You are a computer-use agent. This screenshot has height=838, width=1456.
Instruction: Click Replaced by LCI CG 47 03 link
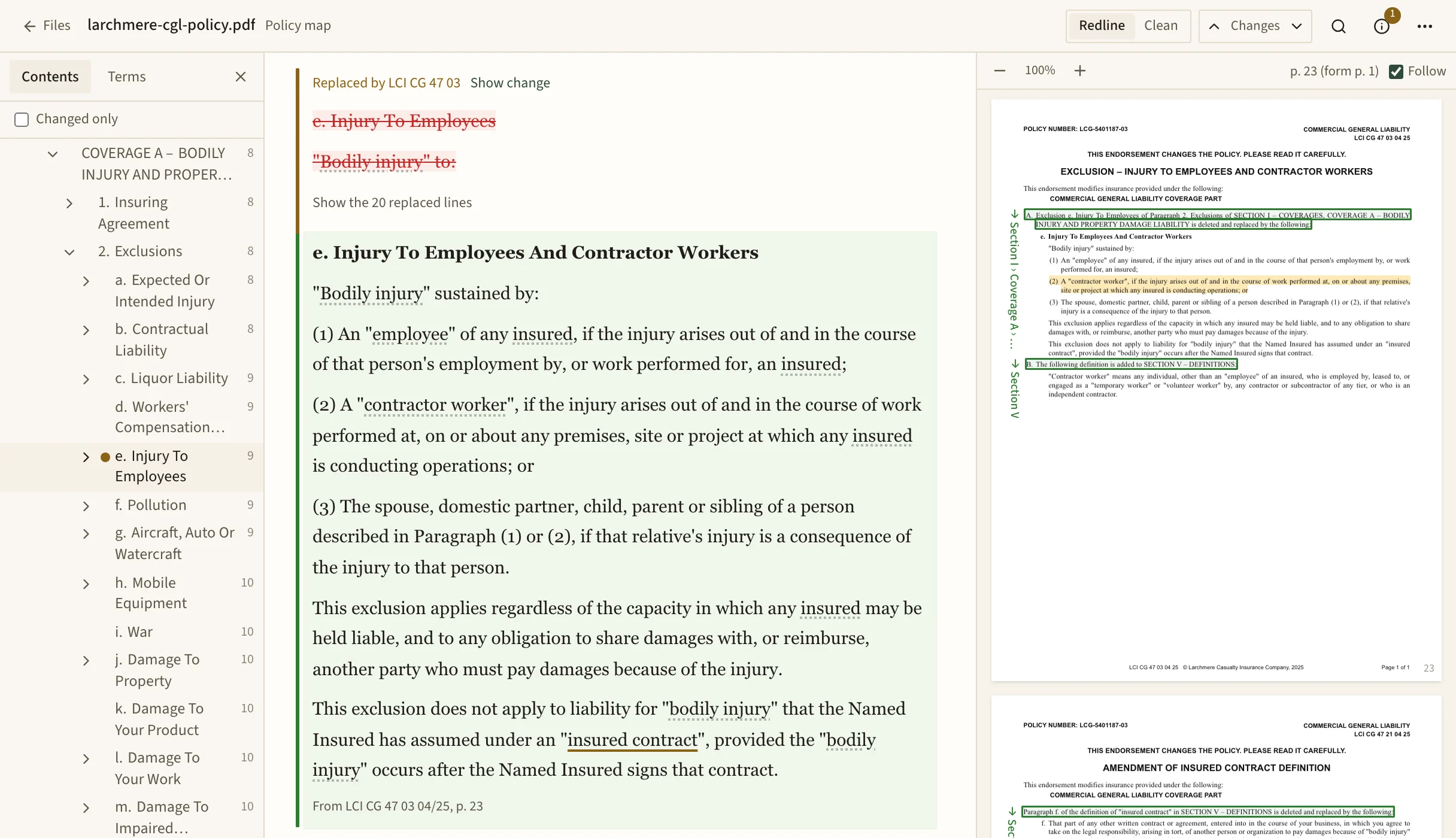tap(386, 83)
